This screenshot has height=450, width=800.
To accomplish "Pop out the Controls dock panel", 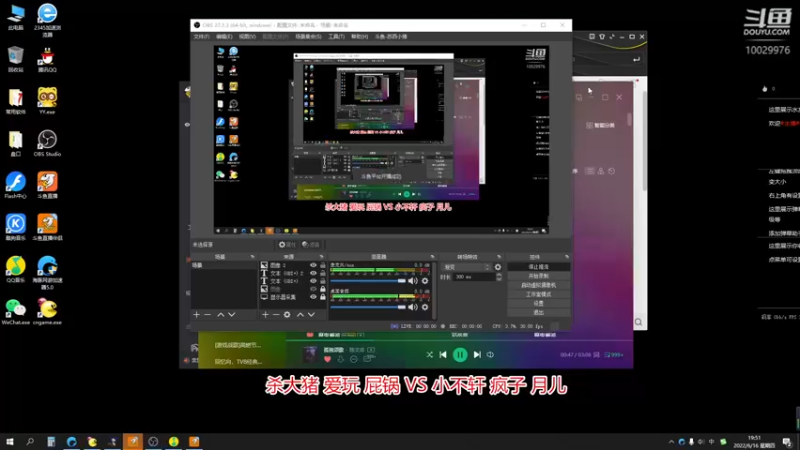I will click(567, 257).
